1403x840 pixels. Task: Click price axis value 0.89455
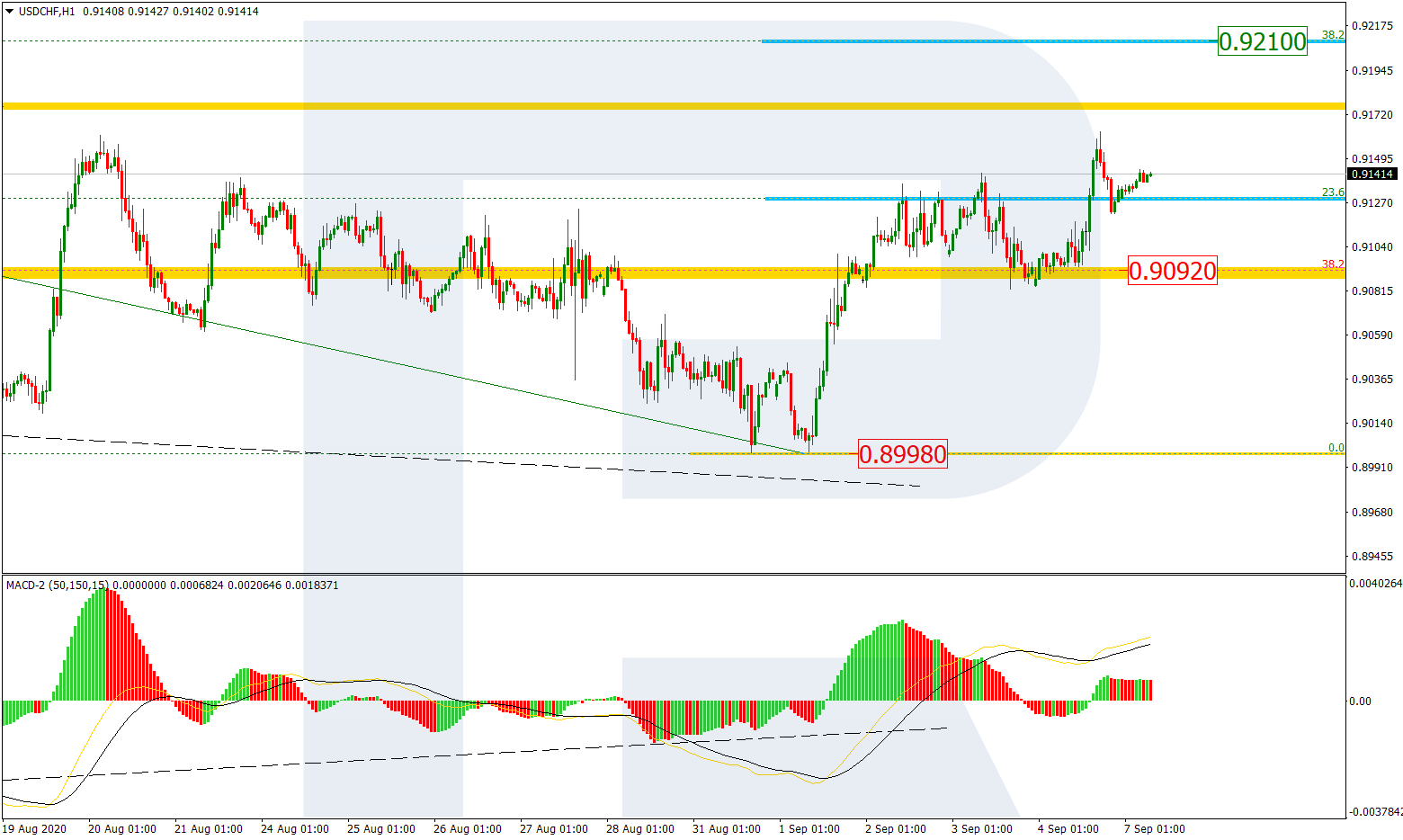[x=1372, y=557]
